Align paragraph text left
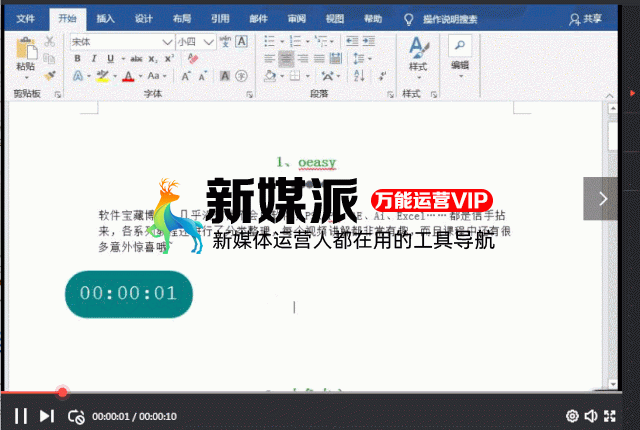Image resolution: width=640 pixels, height=430 pixels. pyautogui.click(x=269, y=59)
